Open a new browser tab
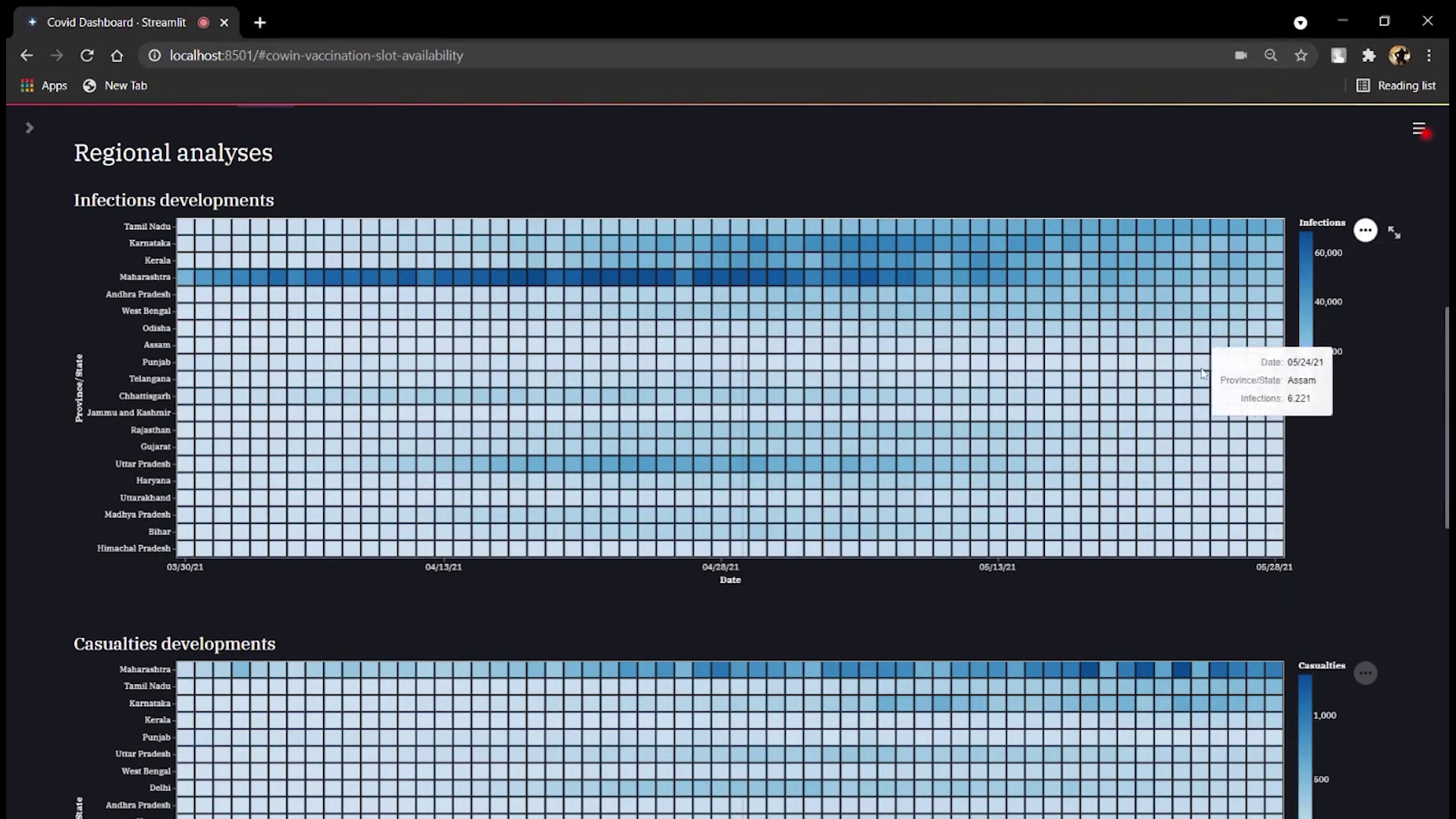1456x819 pixels. (x=260, y=23)
